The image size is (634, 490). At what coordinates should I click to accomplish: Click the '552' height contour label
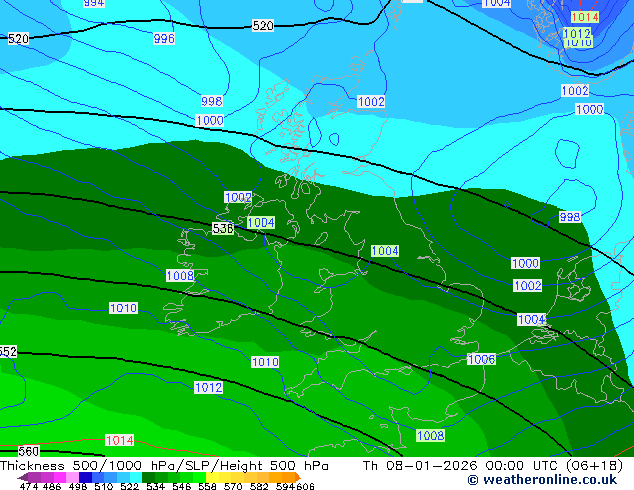point(8,351)
